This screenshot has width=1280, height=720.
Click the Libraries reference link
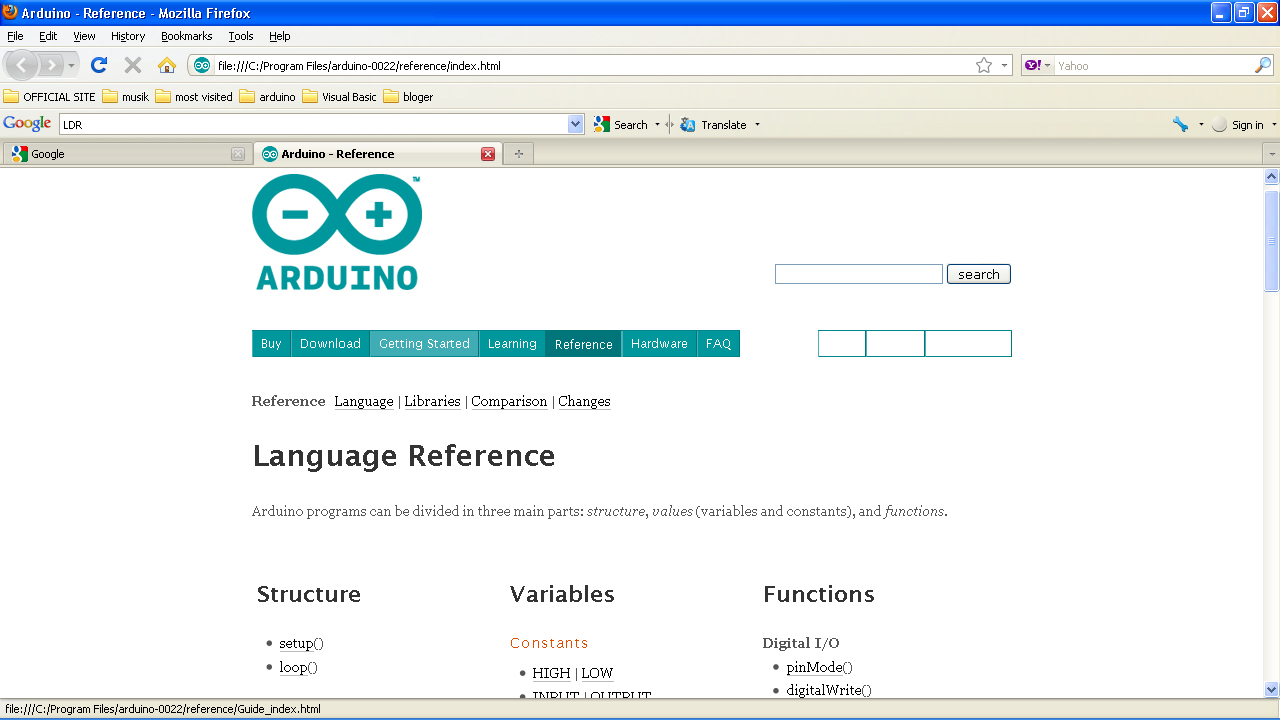coord(432,401)
